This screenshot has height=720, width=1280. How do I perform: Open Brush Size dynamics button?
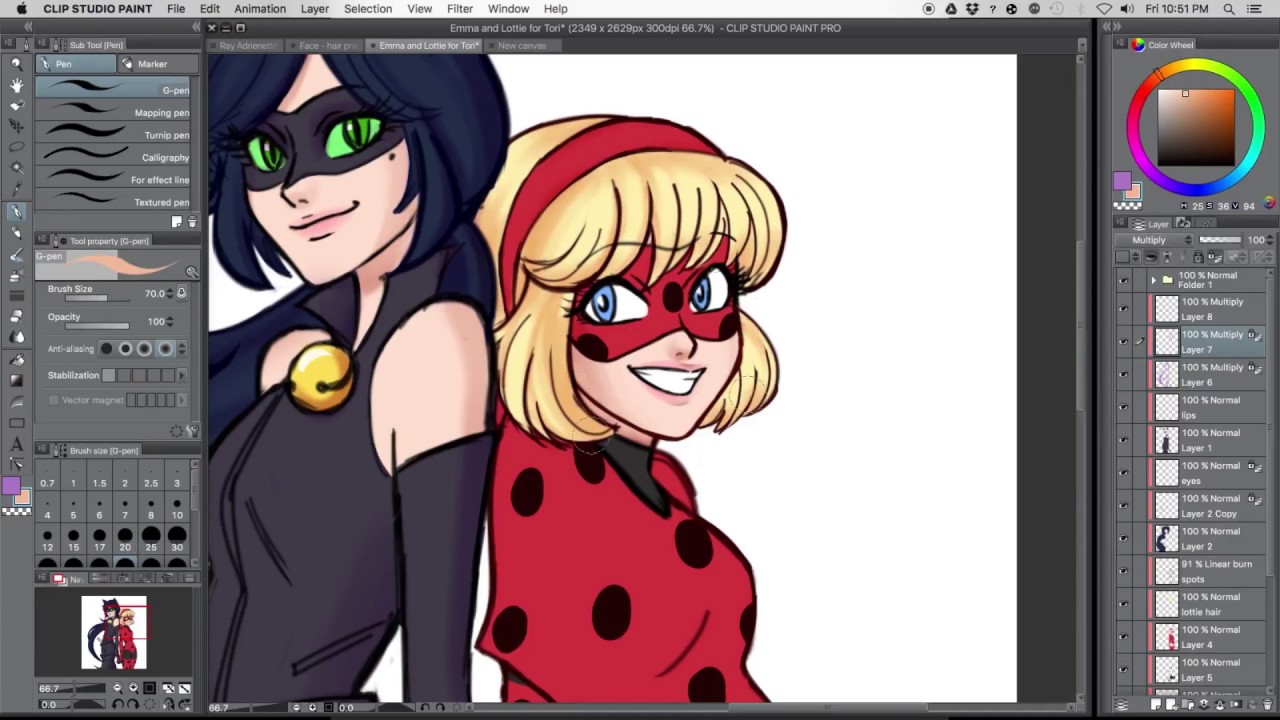tap(182, 294)
